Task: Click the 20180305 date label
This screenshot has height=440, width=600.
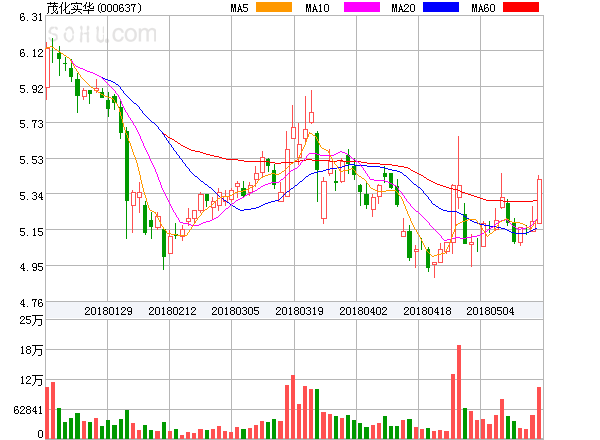Action: (x=235, y=311)
